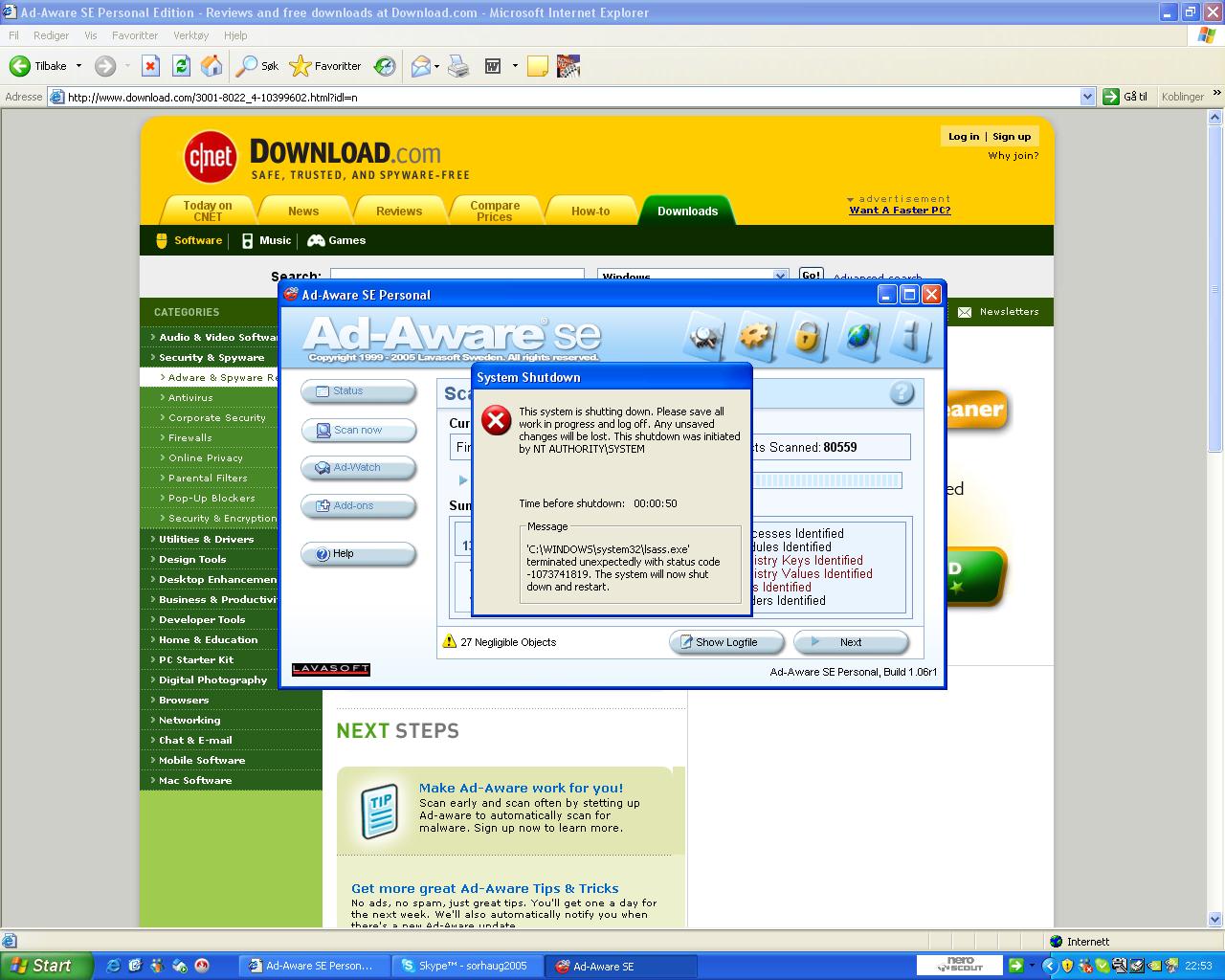Click the Log in link
This screenshot has height=980, width=1225.
(964, 136)
